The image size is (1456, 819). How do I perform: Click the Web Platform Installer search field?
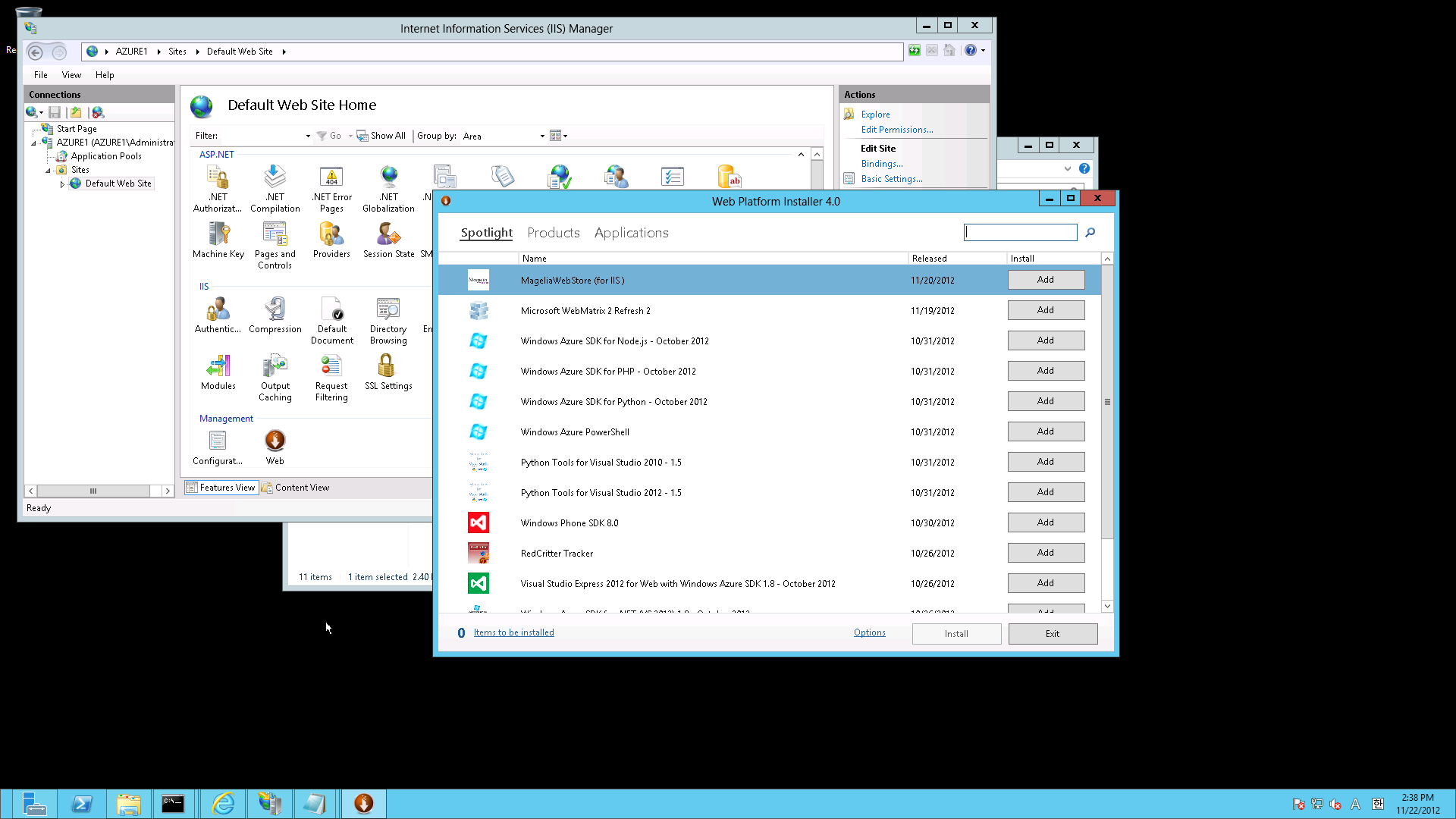click(x=1021, y=233)
